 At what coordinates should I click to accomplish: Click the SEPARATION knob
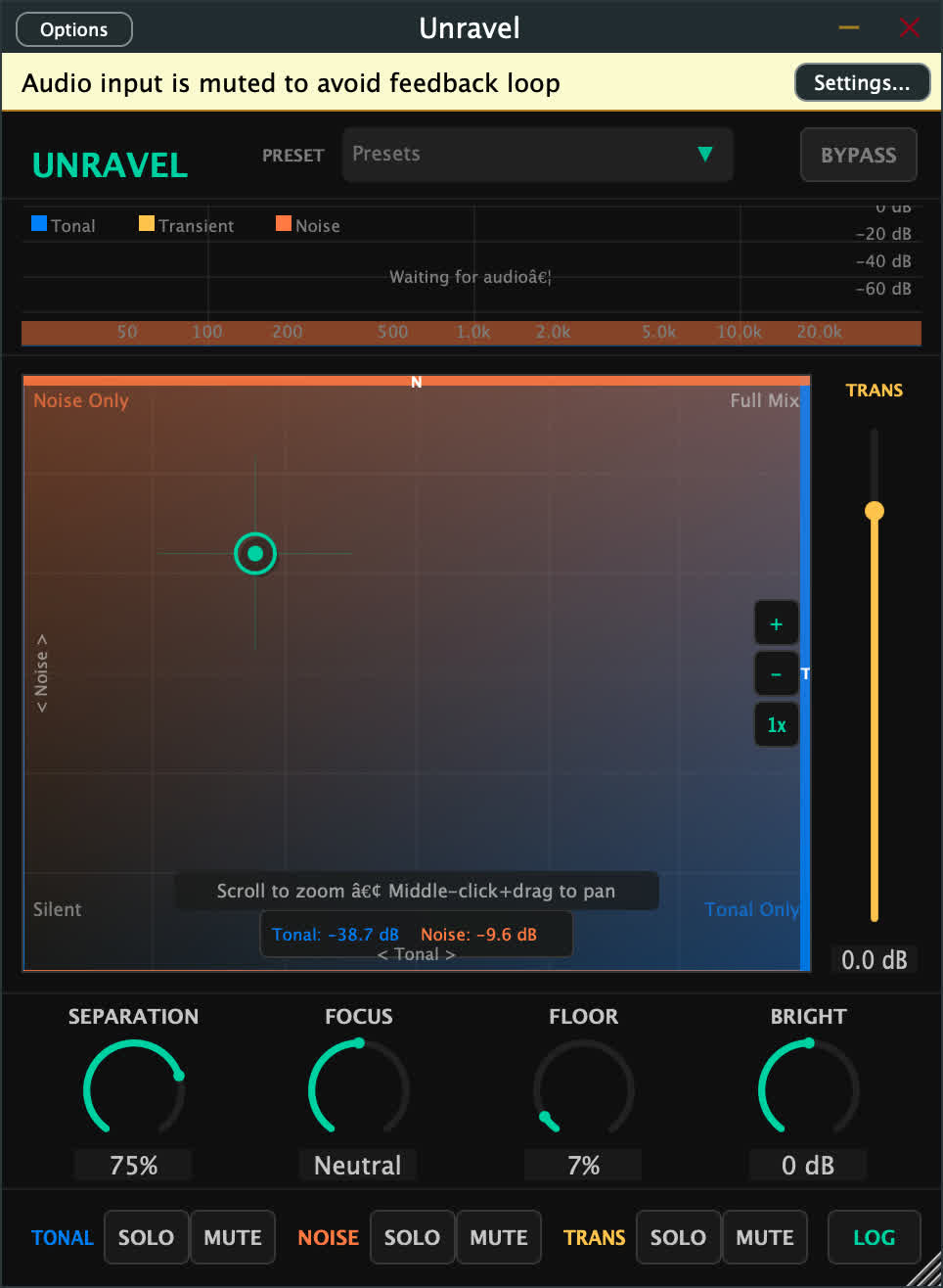tap(134, 1089)
